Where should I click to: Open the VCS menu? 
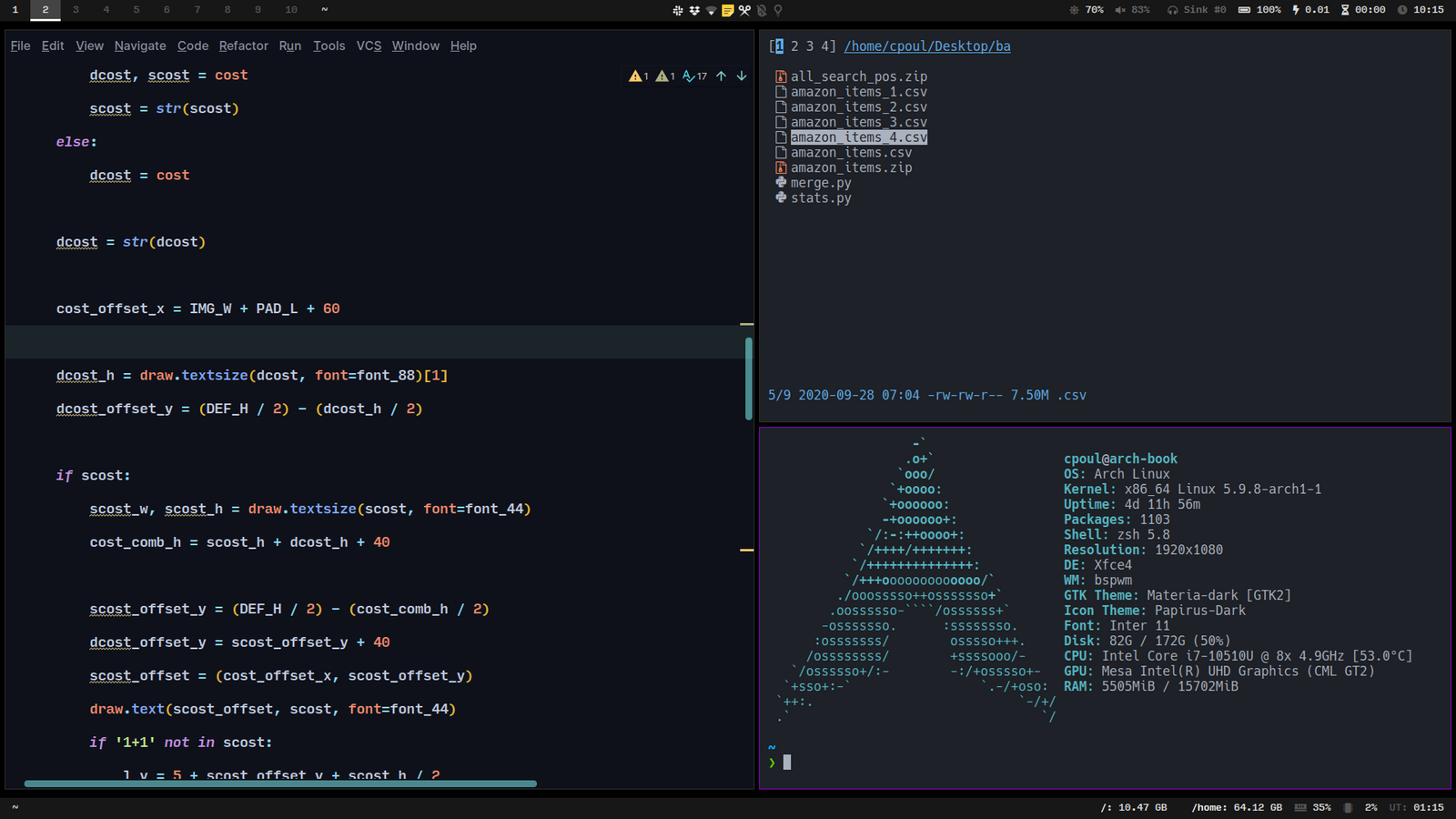[x=369, y=45]
